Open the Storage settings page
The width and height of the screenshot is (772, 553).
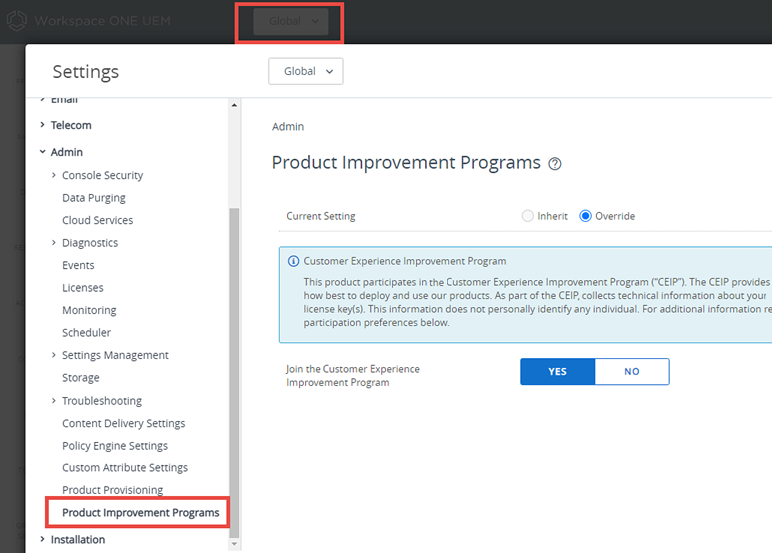coord(81,378)
